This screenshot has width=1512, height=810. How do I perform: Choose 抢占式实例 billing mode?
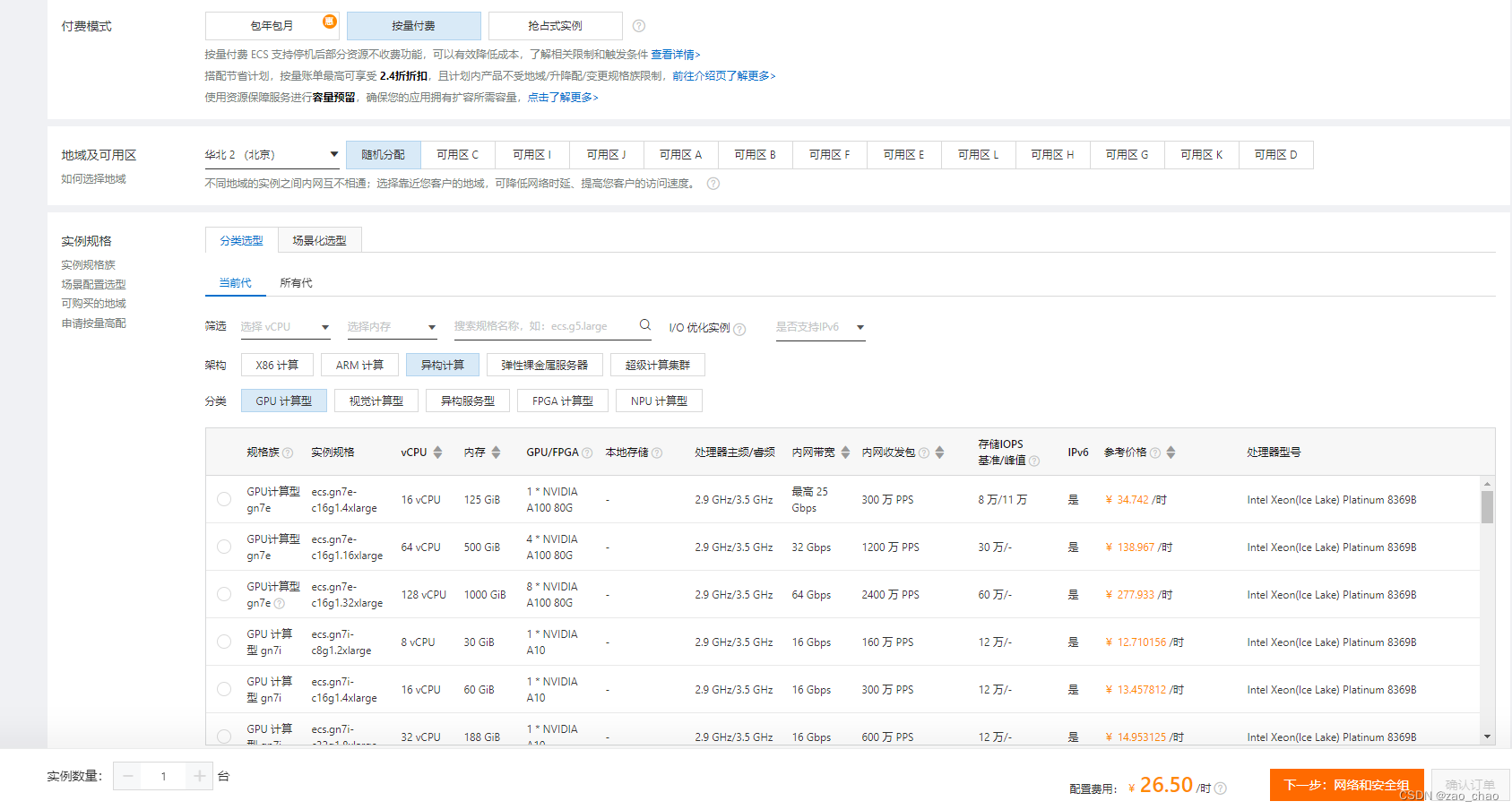coord(556,26)
